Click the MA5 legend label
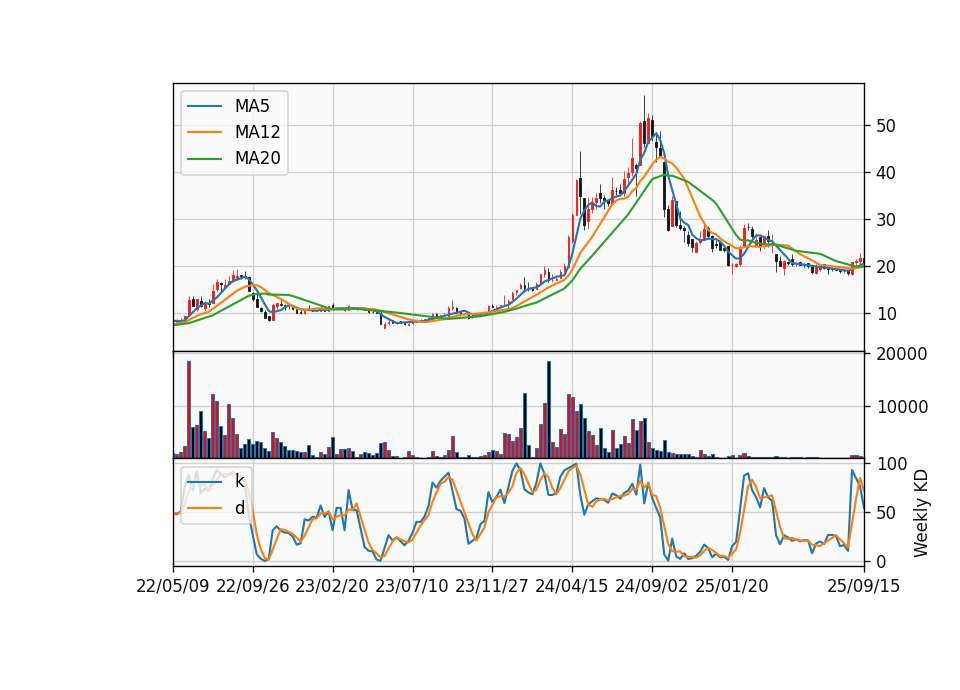 pyautogui.click(x=252, y=106)
